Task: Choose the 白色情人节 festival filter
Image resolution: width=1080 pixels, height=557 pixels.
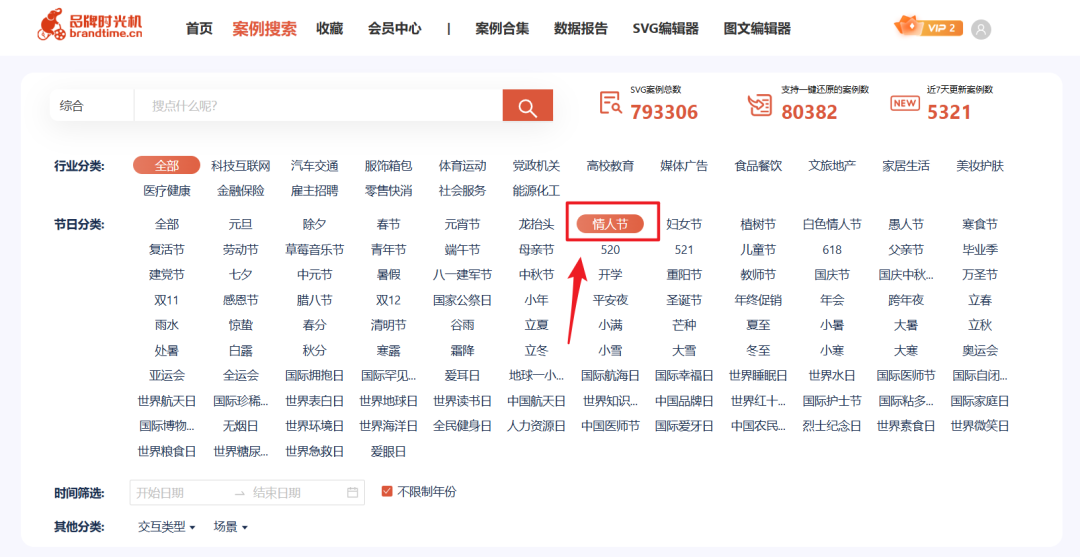Action: coord(831,224)
